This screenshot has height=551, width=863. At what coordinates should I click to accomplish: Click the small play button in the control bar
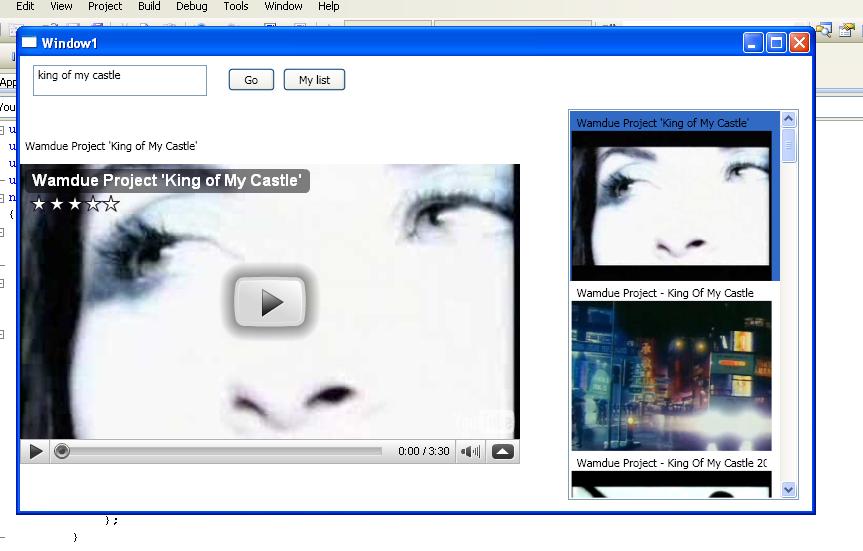[x=36, y=452]
